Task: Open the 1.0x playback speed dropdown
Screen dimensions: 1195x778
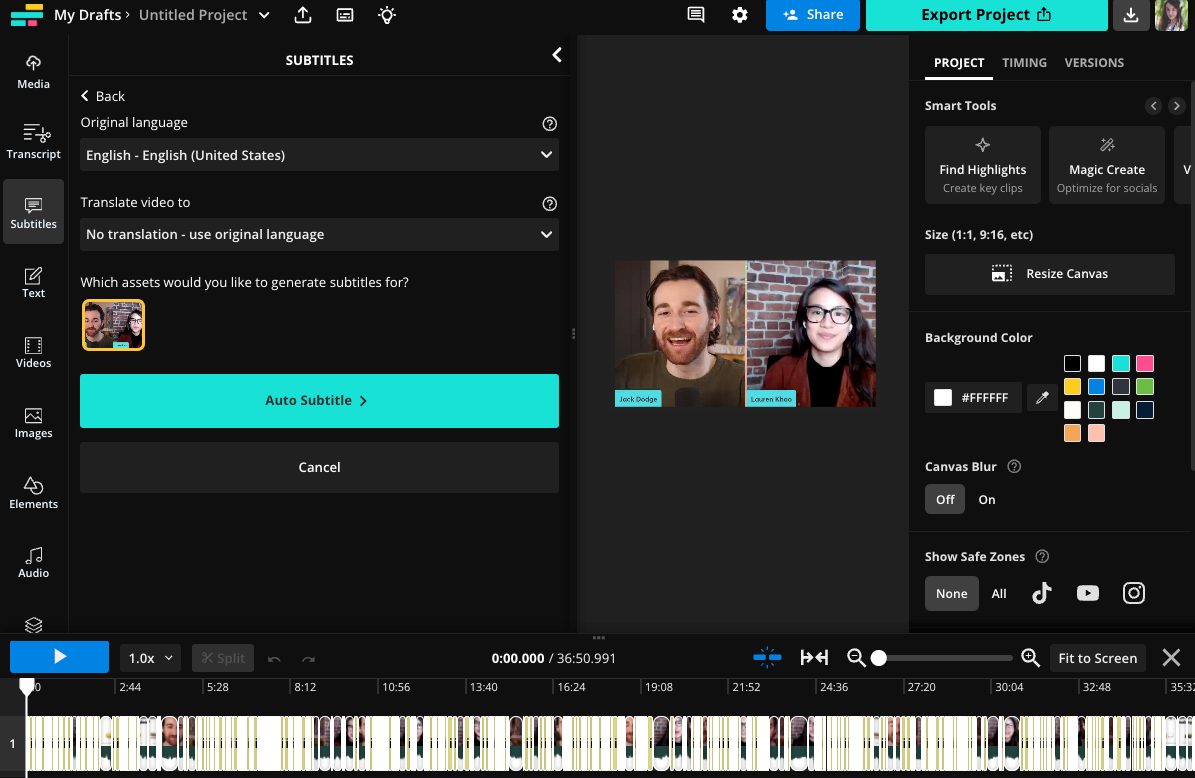Action: [x=150, y=657]
